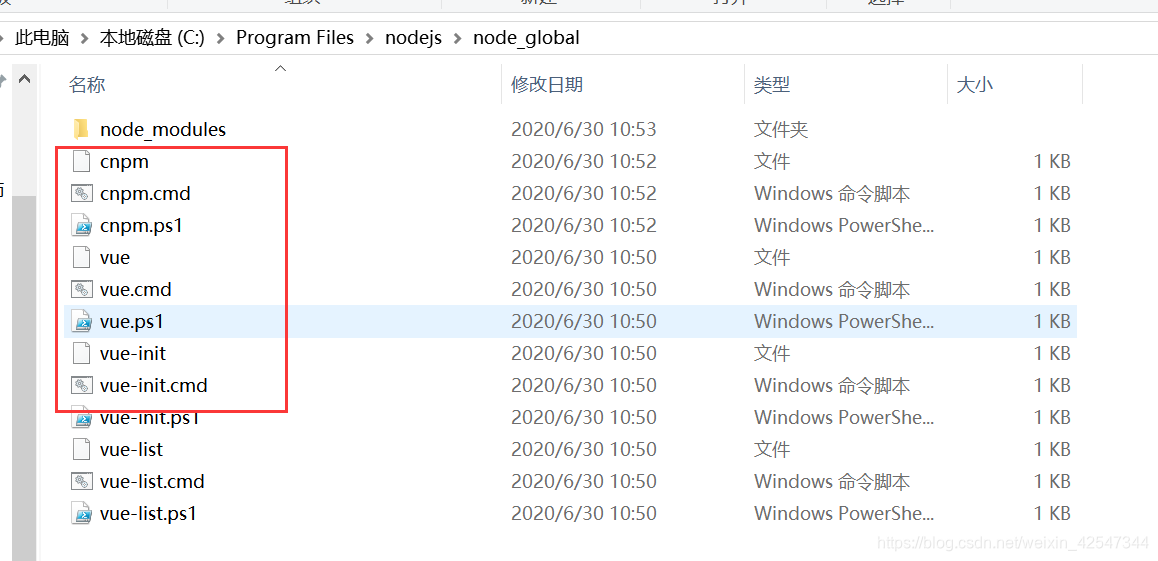The height and width of the screenshot is (561, 1158).
Task: Click the vue-init.ps1 PowerShell file icon
Action: [x=81, y=418]
